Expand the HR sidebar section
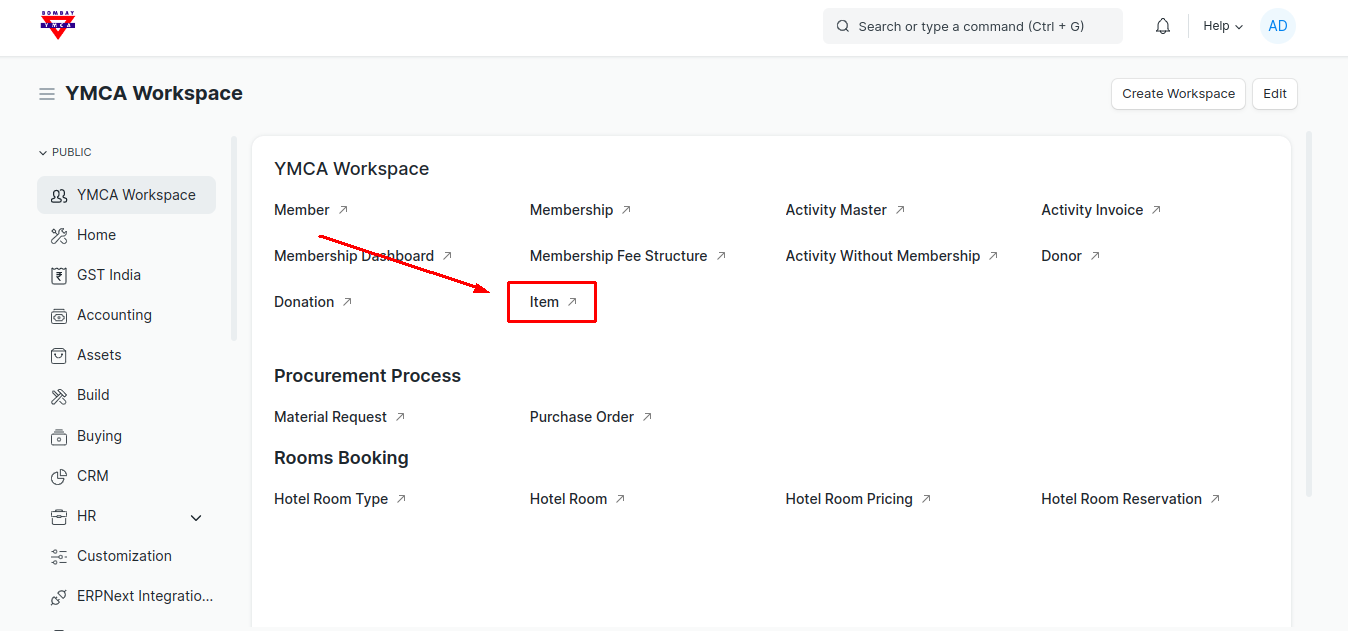Viewport: 1348px width, 631px height. [196, 517]
